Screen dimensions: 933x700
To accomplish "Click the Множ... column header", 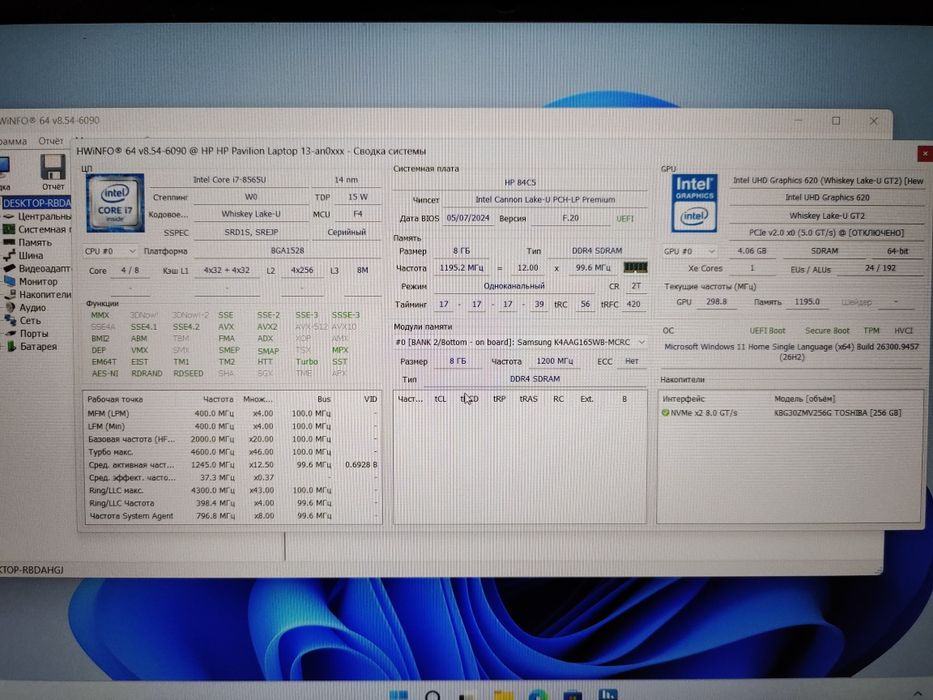I will 257,399.
